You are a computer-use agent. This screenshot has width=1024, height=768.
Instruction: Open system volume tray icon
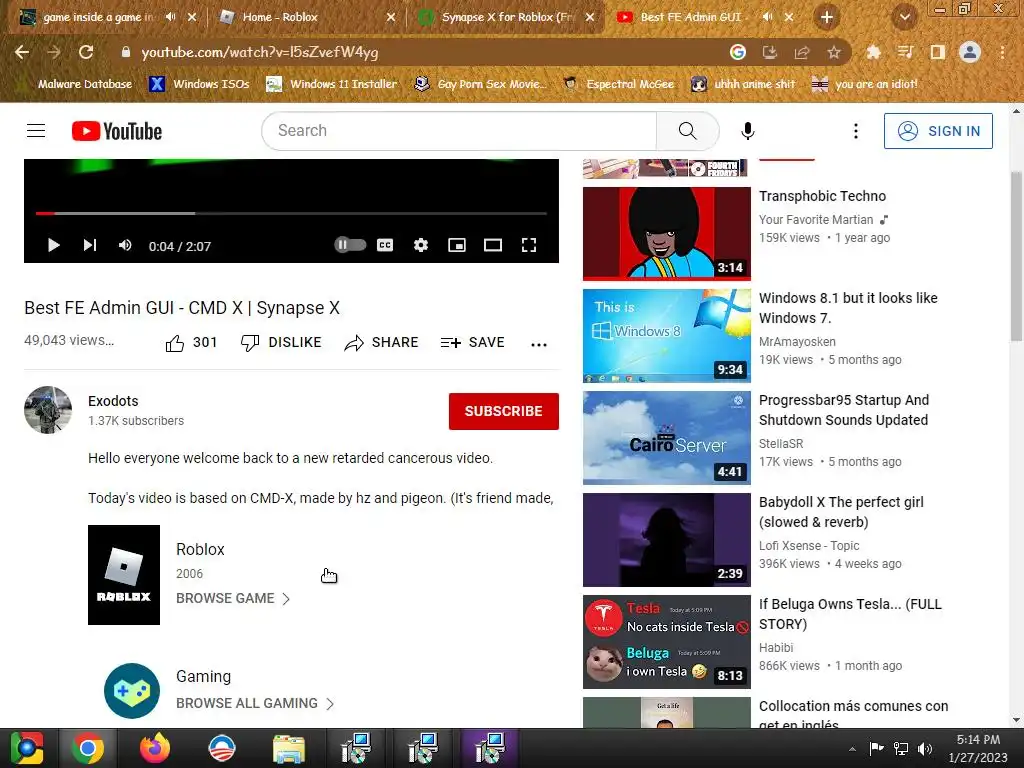click(925, 748)
